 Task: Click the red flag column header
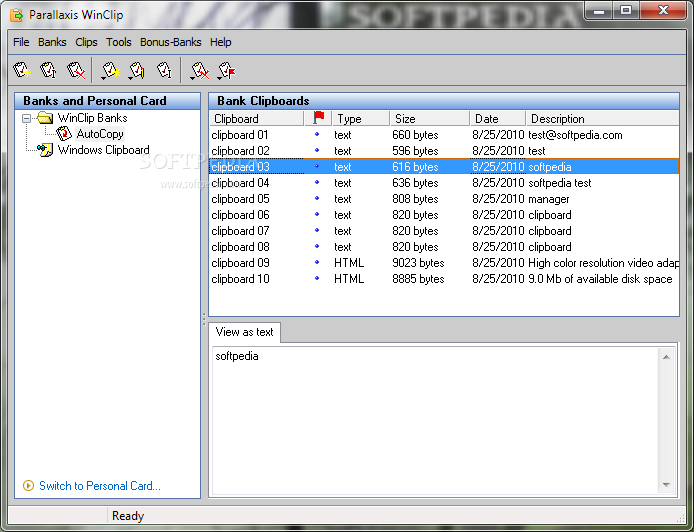tap(318, 118)
